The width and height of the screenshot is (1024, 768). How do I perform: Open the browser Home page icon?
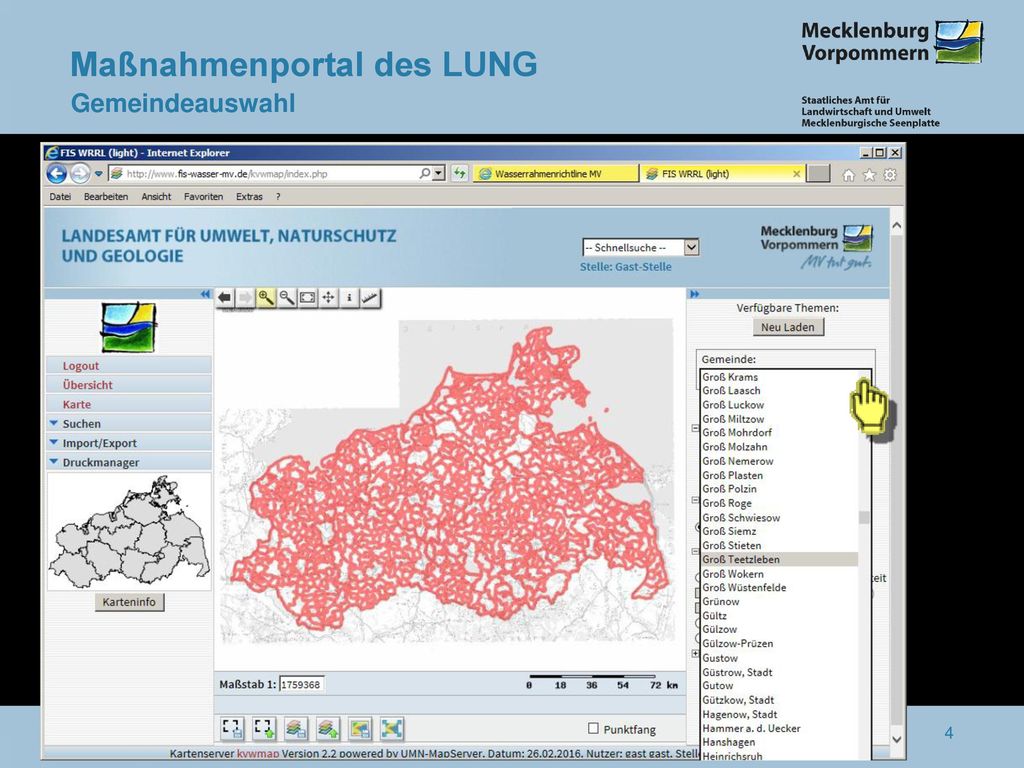pos(848,175)
